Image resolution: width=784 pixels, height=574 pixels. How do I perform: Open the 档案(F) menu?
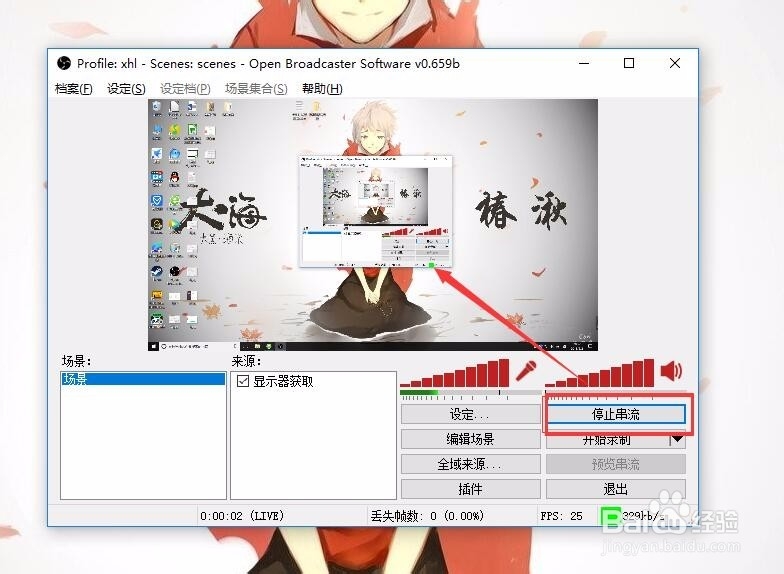click(x=74, y=89)
